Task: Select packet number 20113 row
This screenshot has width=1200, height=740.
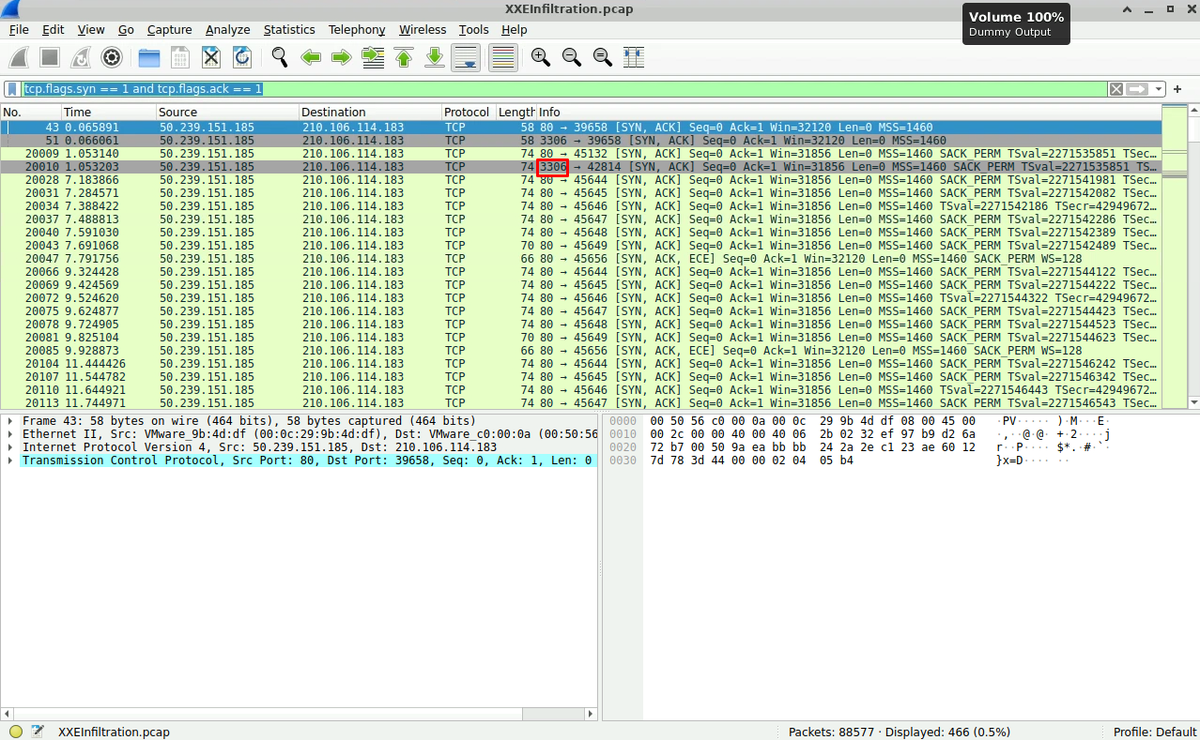Action: pyautogui.click(x=582, y=402)
